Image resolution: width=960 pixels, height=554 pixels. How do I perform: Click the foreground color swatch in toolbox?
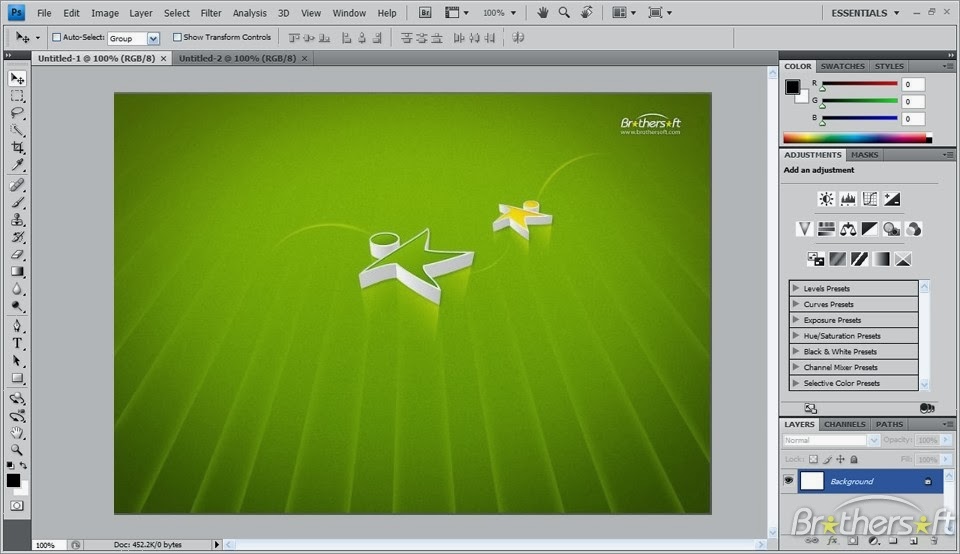click(13, 481)
